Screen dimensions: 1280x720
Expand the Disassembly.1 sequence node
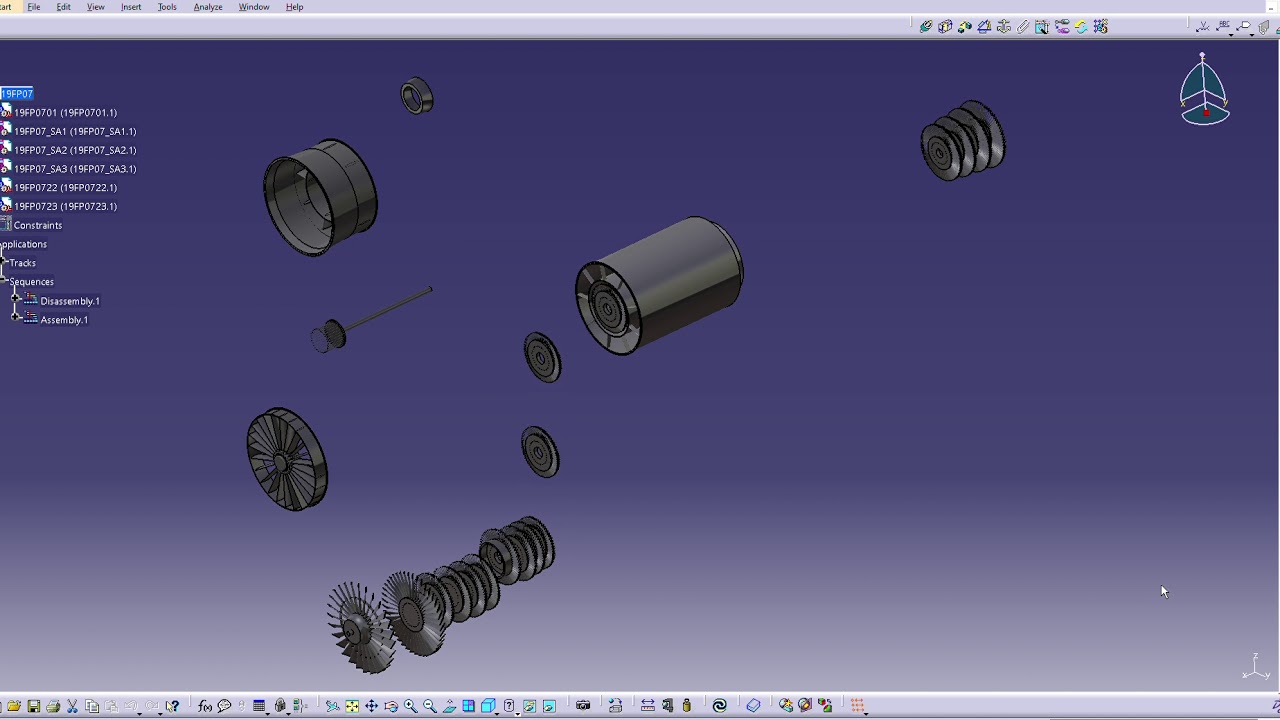16,299
